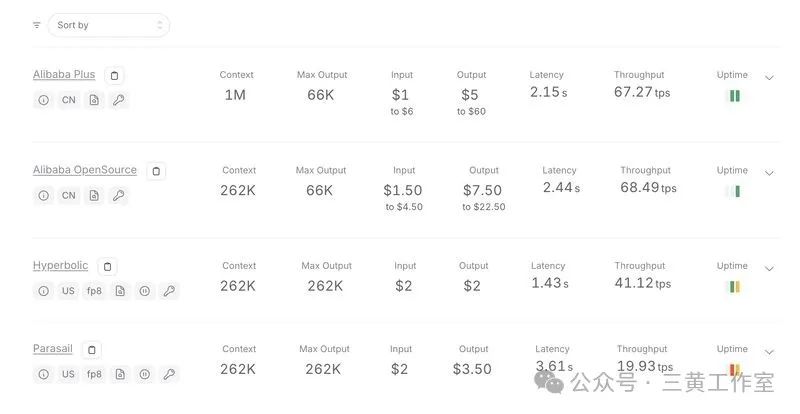Viewport: 800px width, 414px height.
Task: Click the CN region badge under Alibaba Plus
Action: (69, 100)
